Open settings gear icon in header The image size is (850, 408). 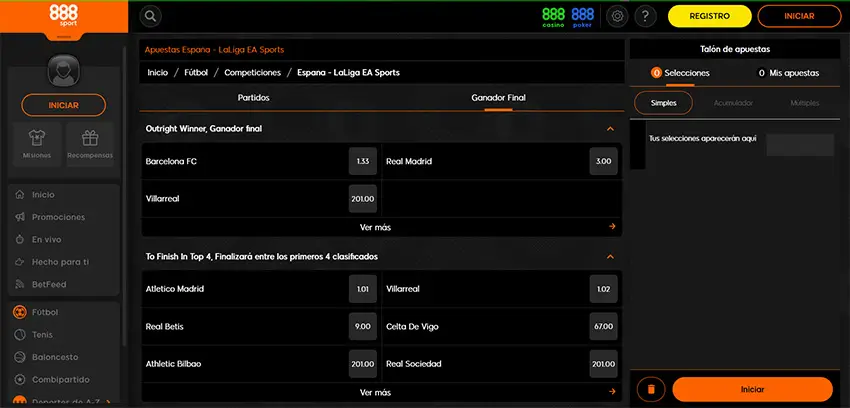tap(617, 16)
